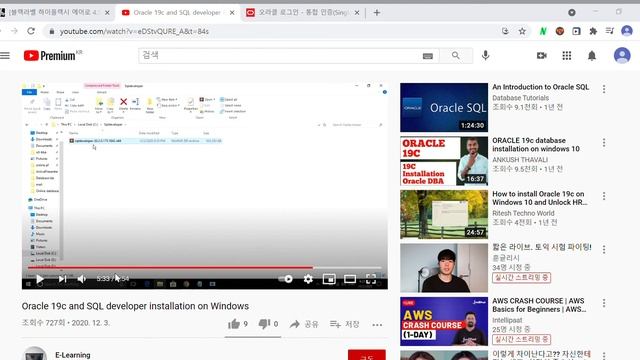Mute the video volume

82,279
